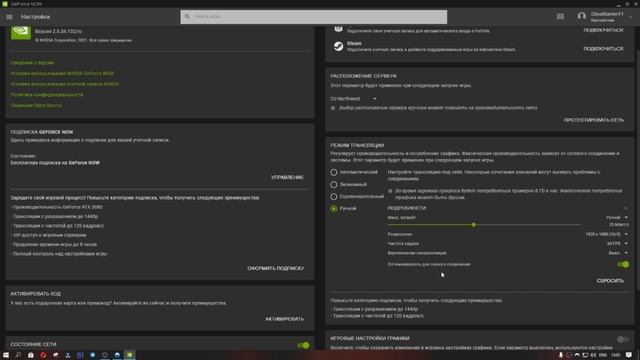The width and height of the screenshot is (640, 360).
Task: Open the Windows Start menu
Action: point(6,355)
